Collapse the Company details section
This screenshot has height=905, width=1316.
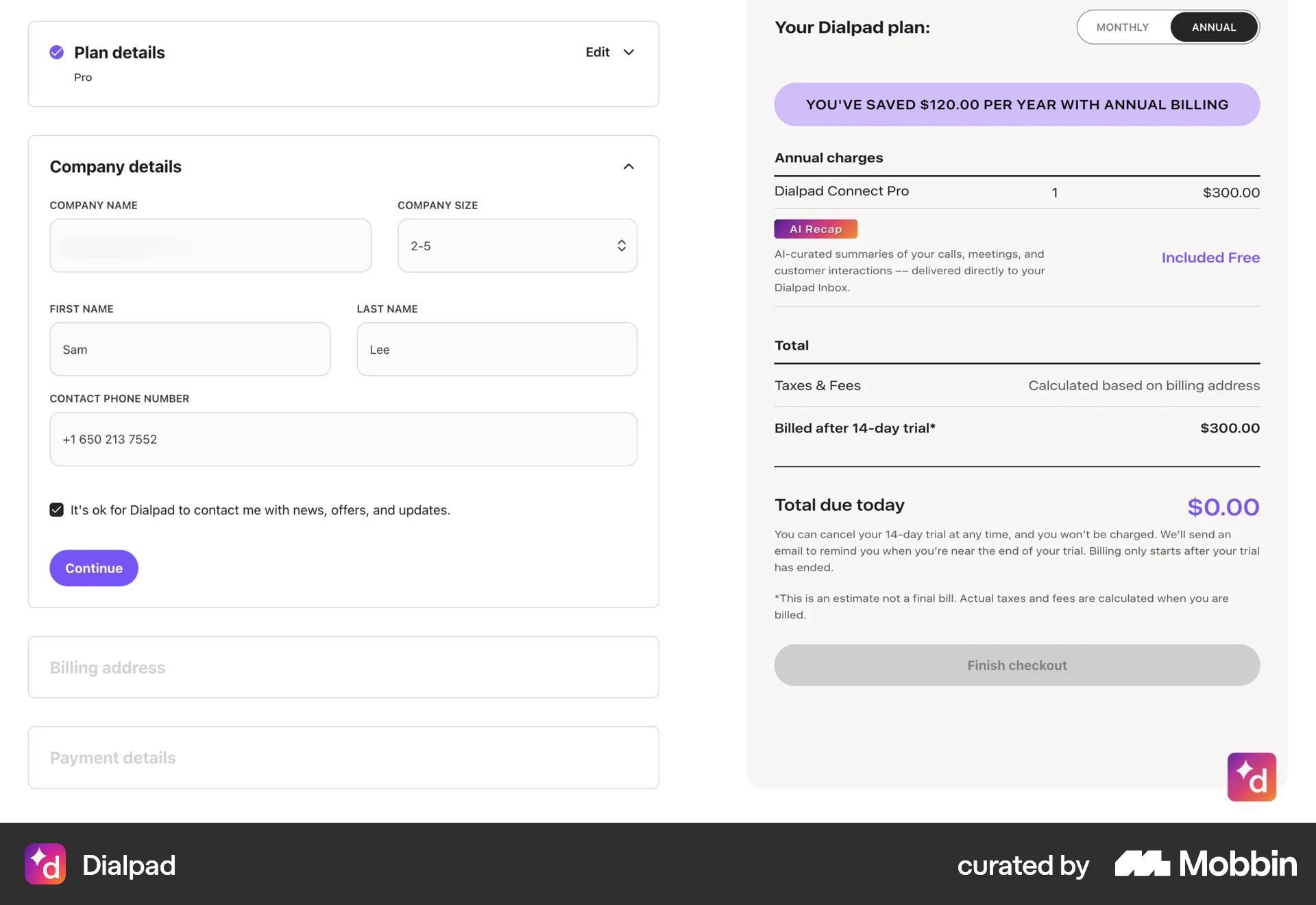pyautogui.click(x=628, y=167)
